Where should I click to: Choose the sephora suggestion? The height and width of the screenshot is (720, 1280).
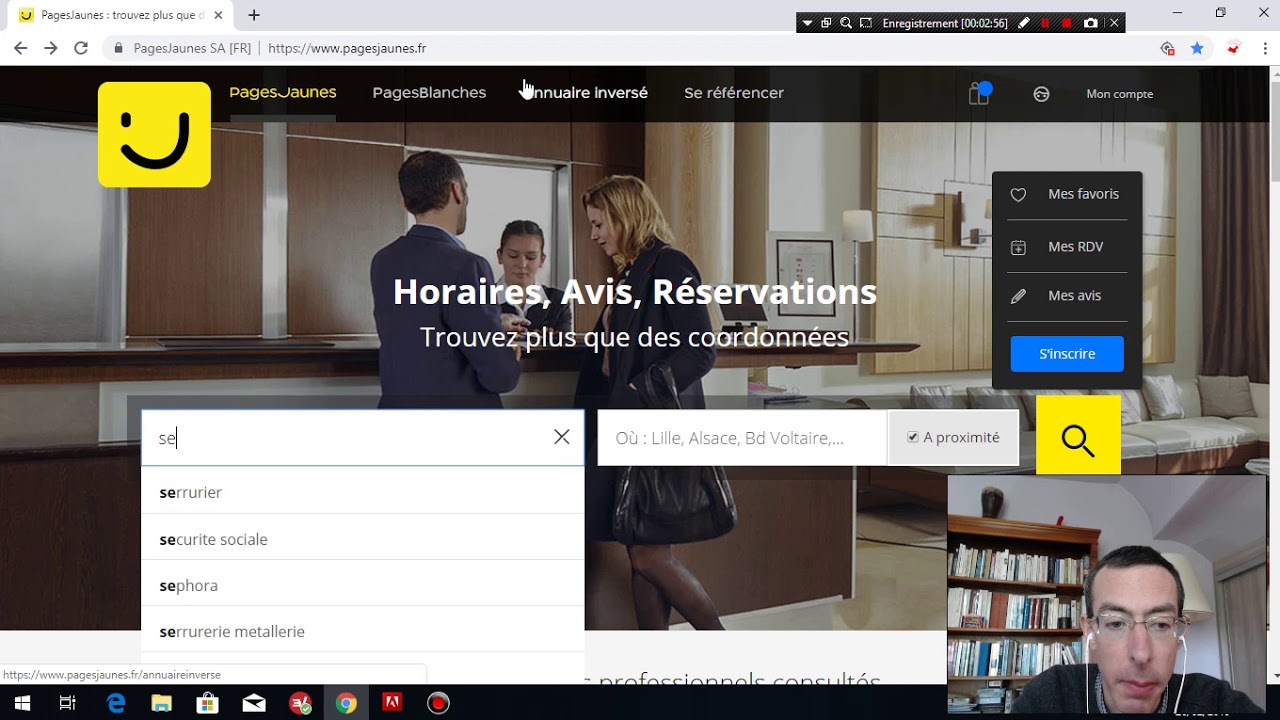[363, 585]
